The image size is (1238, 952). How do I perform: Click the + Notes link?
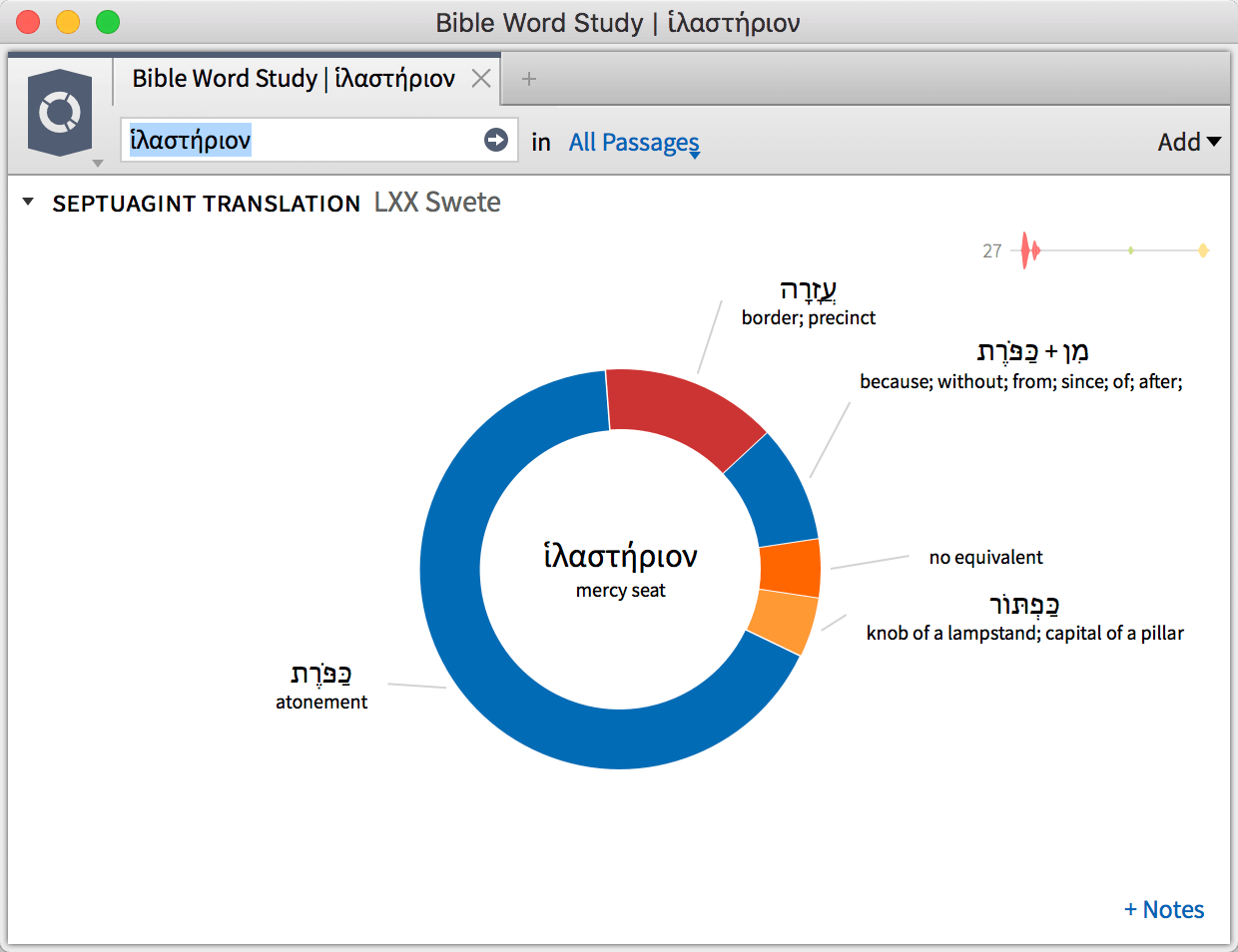tap(1164, 909)
